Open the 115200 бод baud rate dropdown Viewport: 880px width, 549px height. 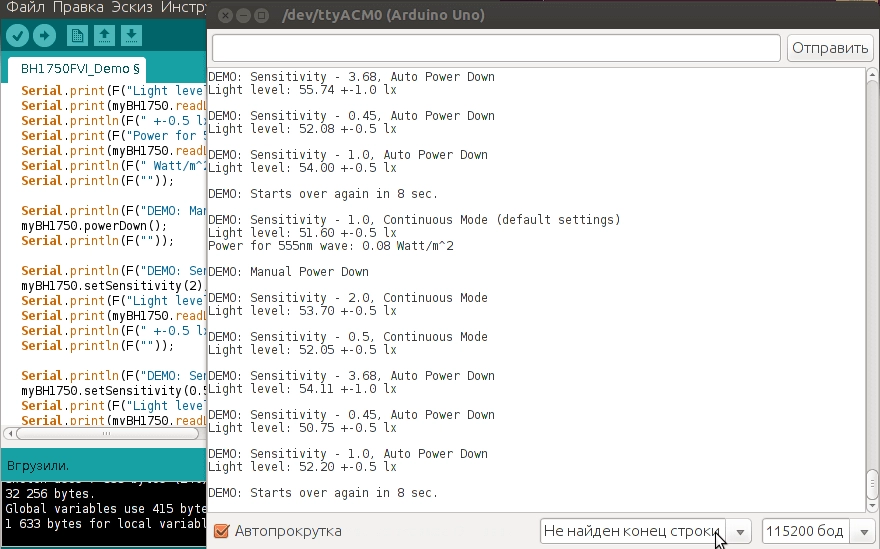coord(818,531)
